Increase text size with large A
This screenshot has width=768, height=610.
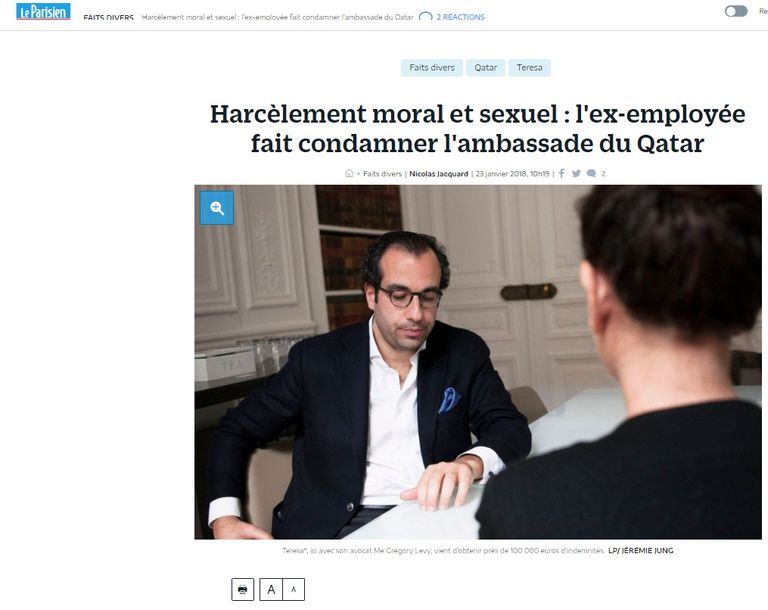click(x=271, y=589)
